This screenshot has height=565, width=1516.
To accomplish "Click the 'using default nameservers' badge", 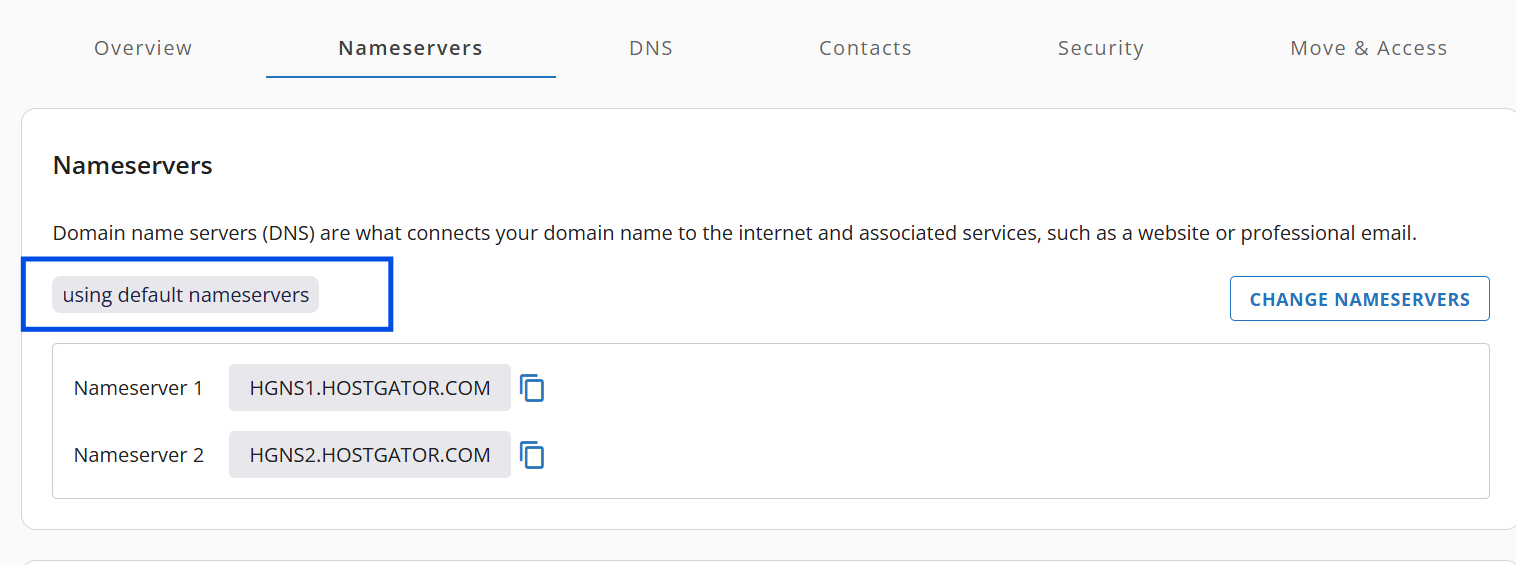I will click(186, 295).
